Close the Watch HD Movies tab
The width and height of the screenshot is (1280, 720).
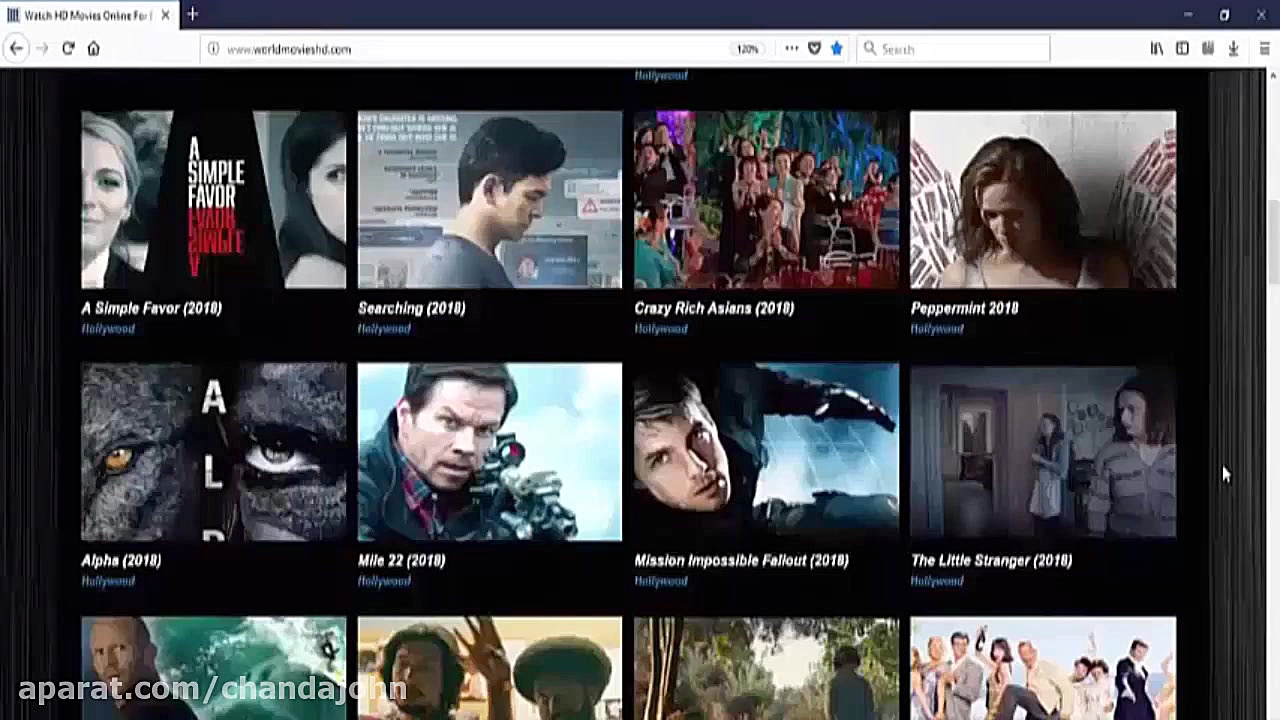point(164,15)
